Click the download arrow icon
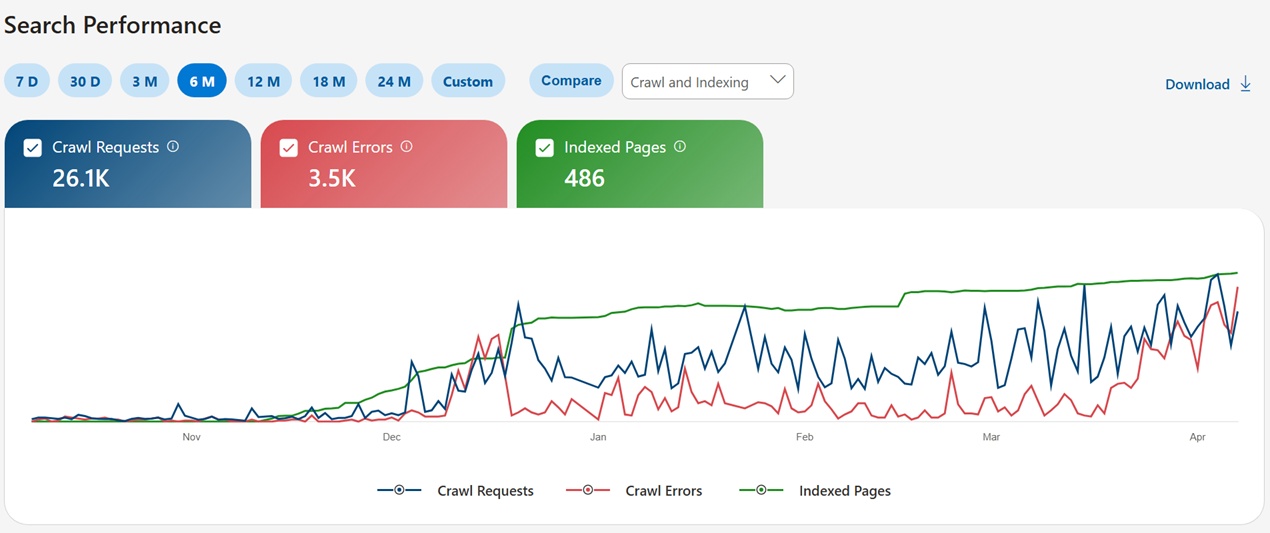Screen dimensions: 1270x533 pos(1245,84)
